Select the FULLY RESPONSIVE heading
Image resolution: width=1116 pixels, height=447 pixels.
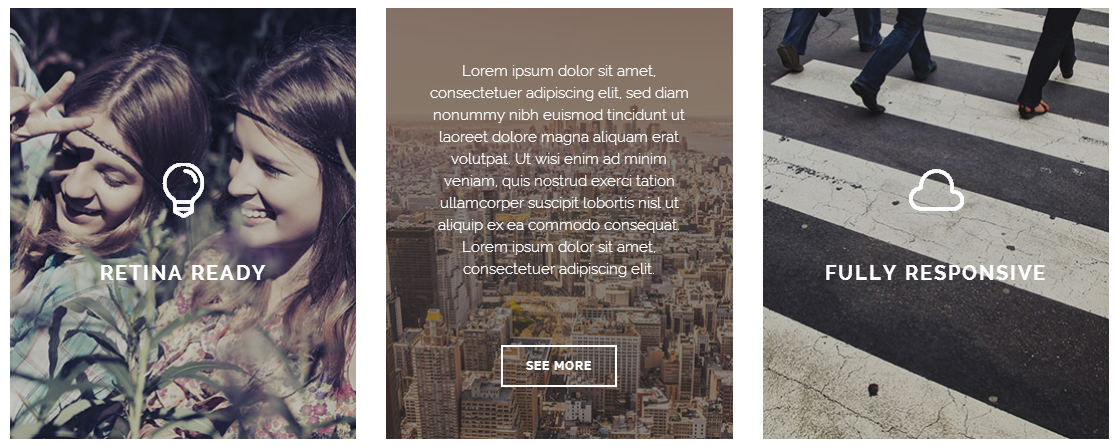935,273
